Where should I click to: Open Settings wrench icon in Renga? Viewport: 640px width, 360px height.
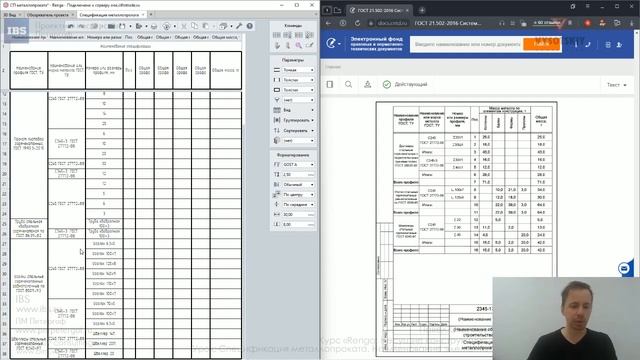pyautogui.click(x=239, y=26)
